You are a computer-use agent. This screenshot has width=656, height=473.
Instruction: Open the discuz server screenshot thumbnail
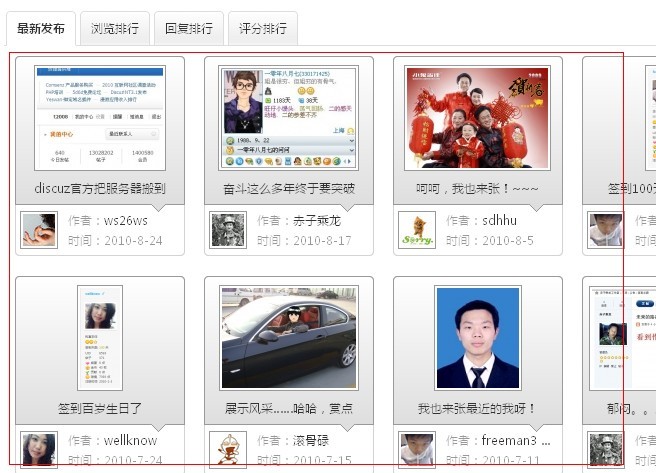coord(100,118)
